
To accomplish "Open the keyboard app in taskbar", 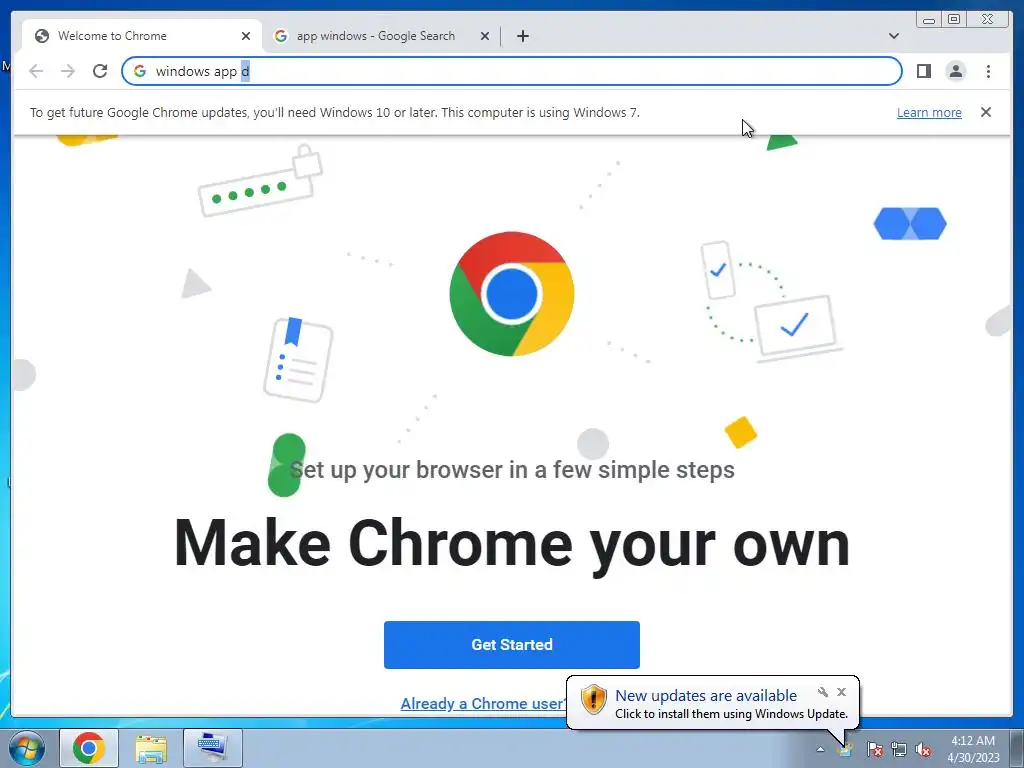I will pos(213,748).
